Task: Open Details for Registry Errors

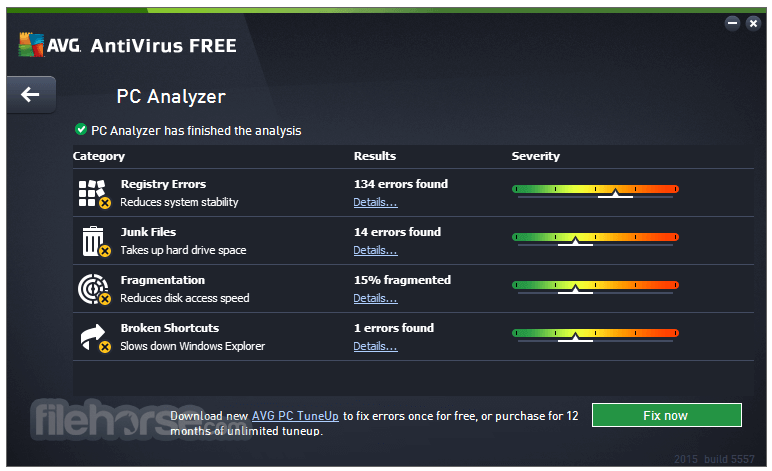Action: coord(375,202)
